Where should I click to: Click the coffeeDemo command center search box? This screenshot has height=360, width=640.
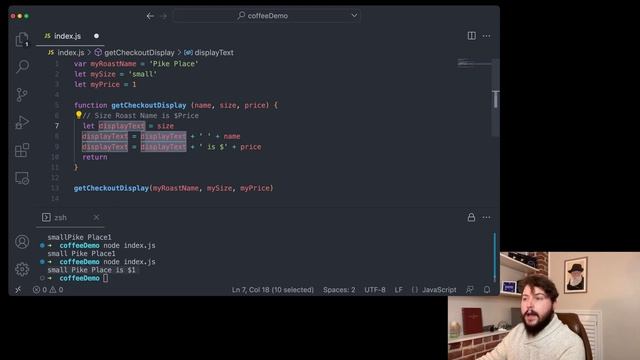[267, 16]
